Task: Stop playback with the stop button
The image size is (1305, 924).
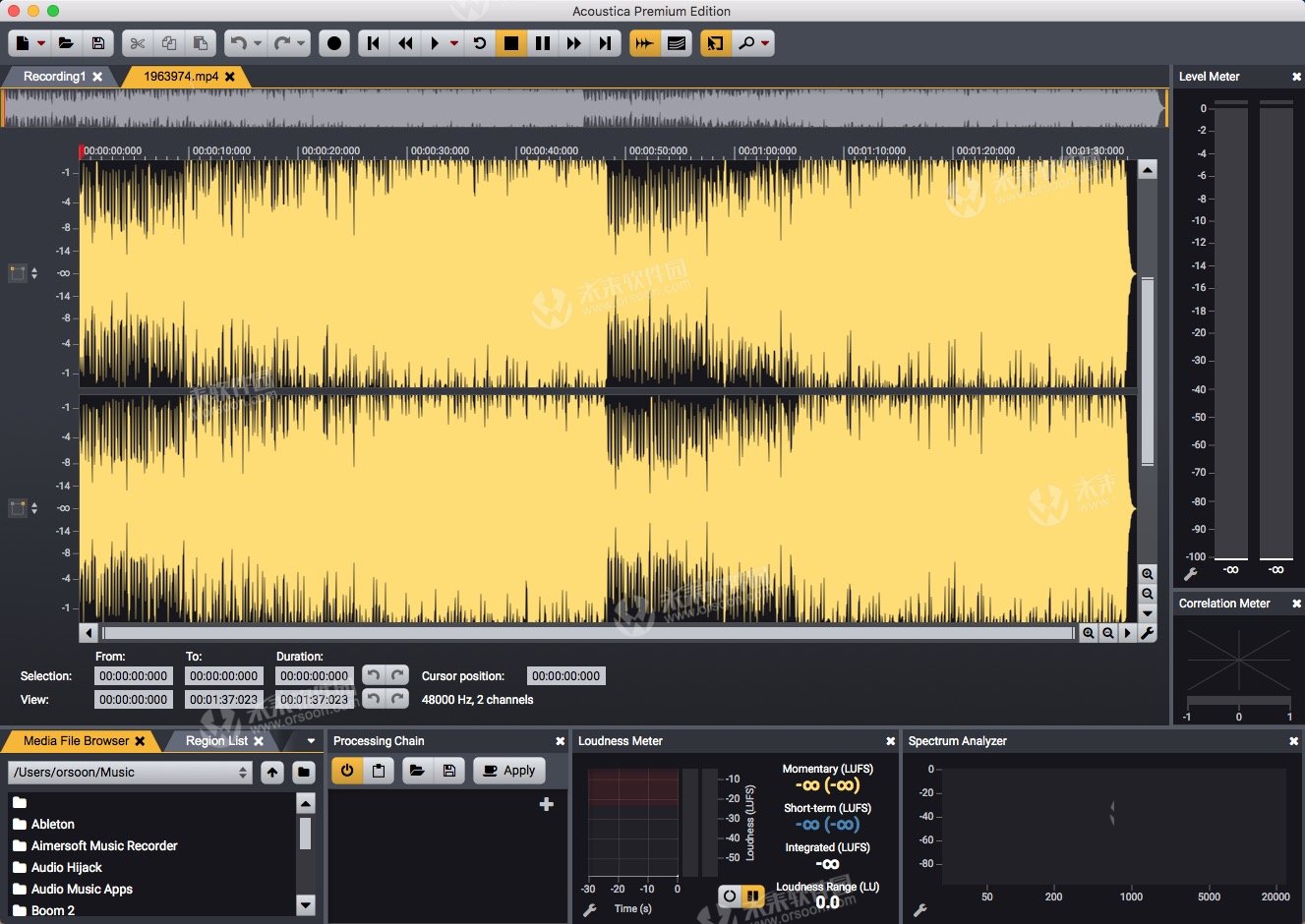Action: tap(510, 43)
